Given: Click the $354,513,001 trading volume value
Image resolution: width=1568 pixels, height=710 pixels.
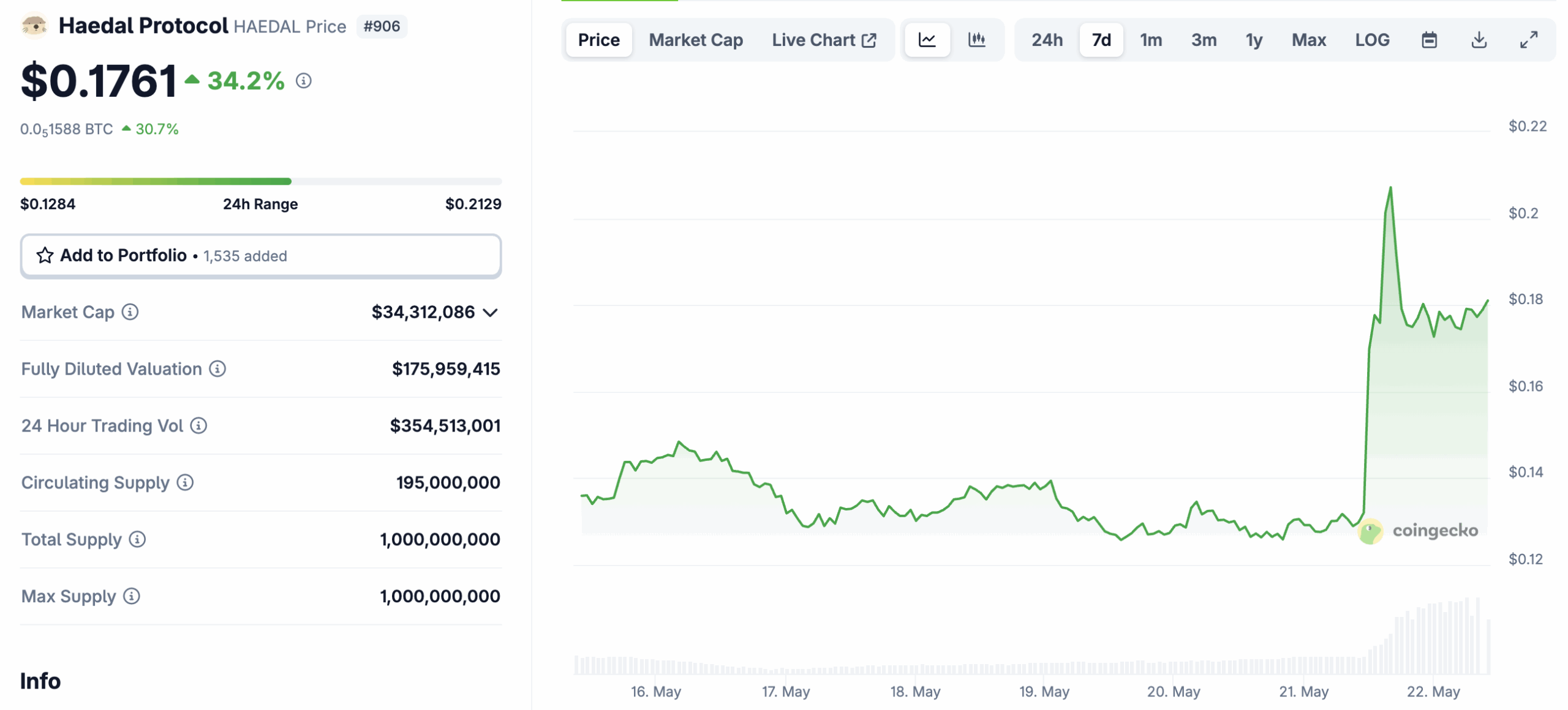Looking at the screenshot, I should [445, 426].
